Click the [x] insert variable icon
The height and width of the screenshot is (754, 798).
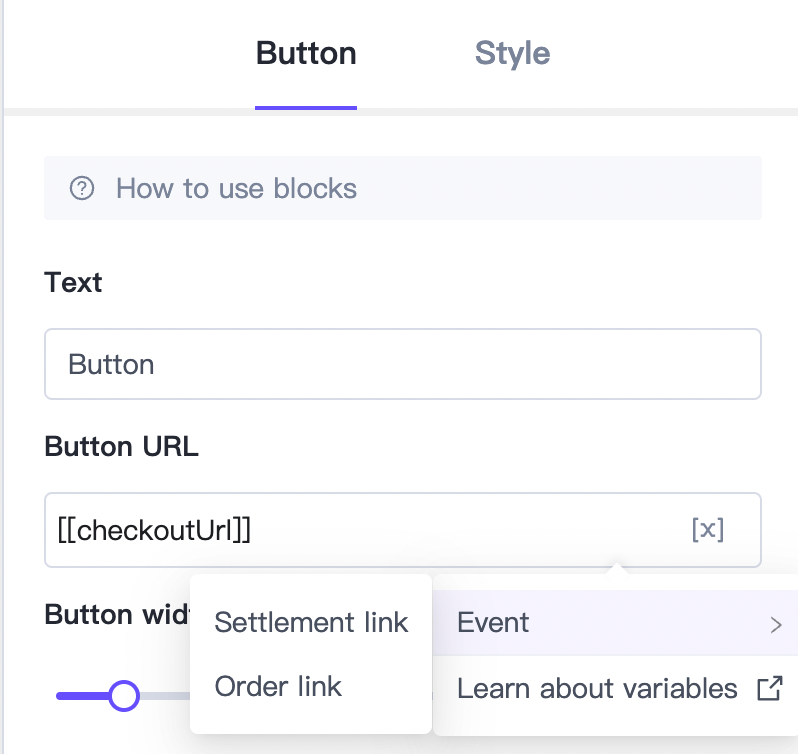708,530
